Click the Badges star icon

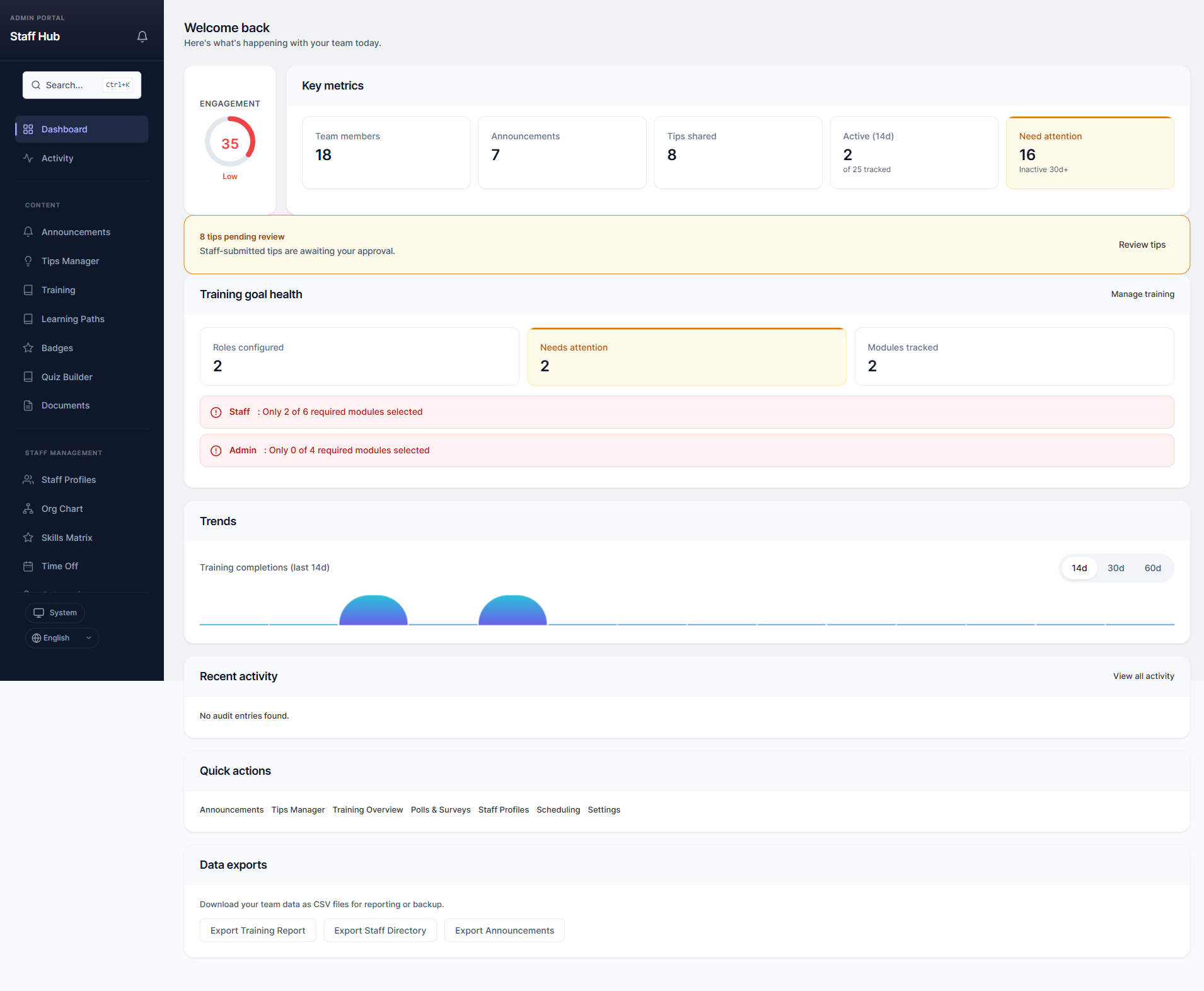click(x=28, y=347)
